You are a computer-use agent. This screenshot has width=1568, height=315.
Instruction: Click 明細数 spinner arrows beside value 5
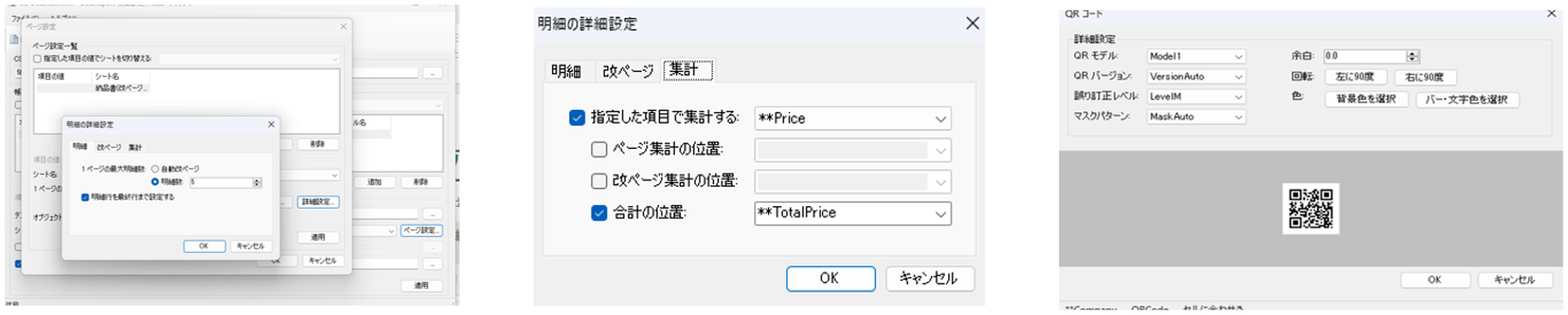point(257,182)
